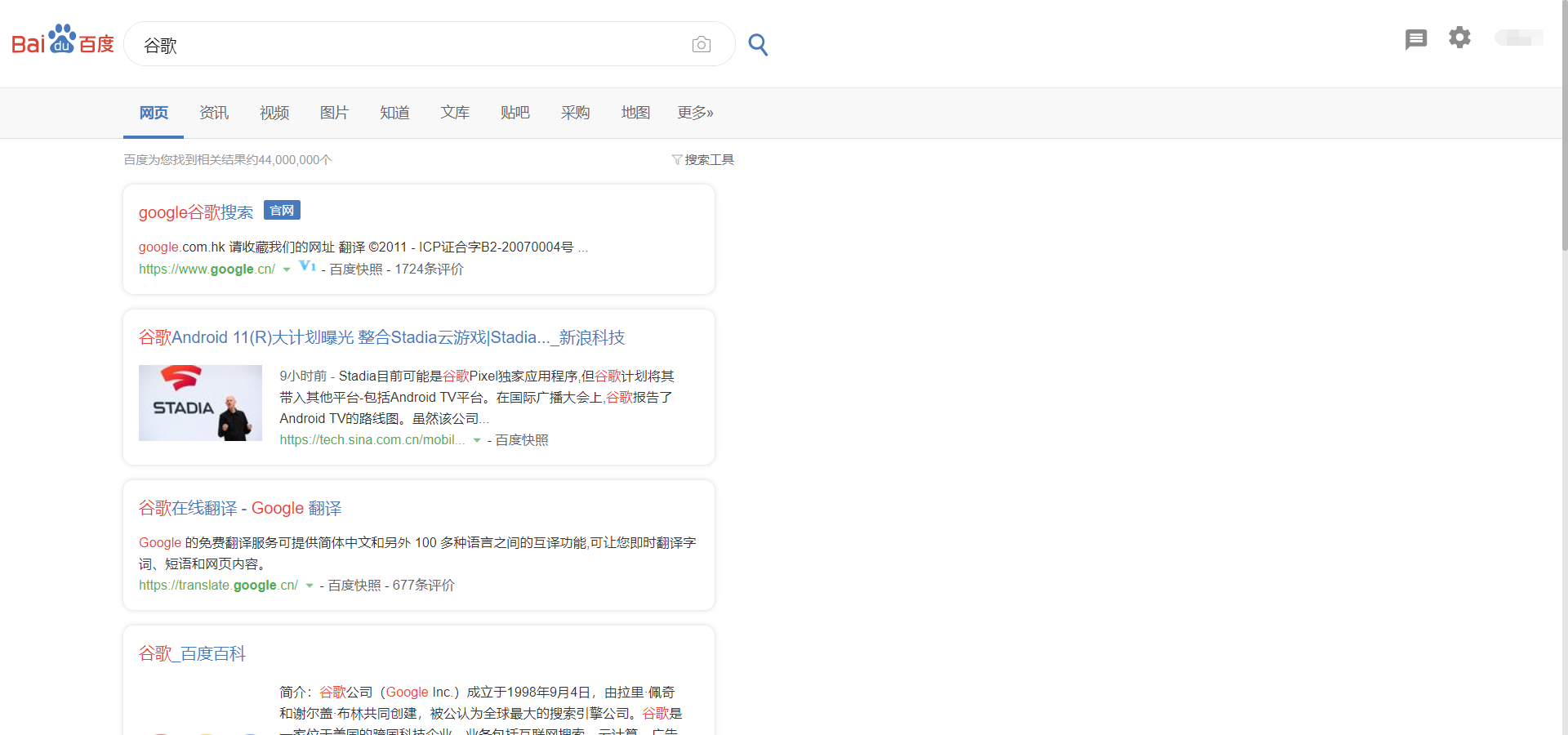
Task: Select the 地图 category
Action: pos(635,113)
